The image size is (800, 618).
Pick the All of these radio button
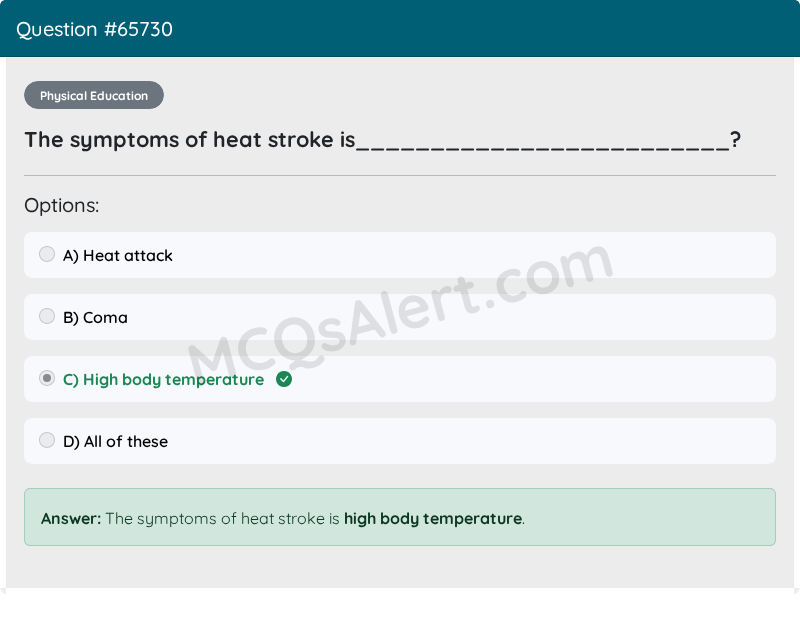point(47,440)
